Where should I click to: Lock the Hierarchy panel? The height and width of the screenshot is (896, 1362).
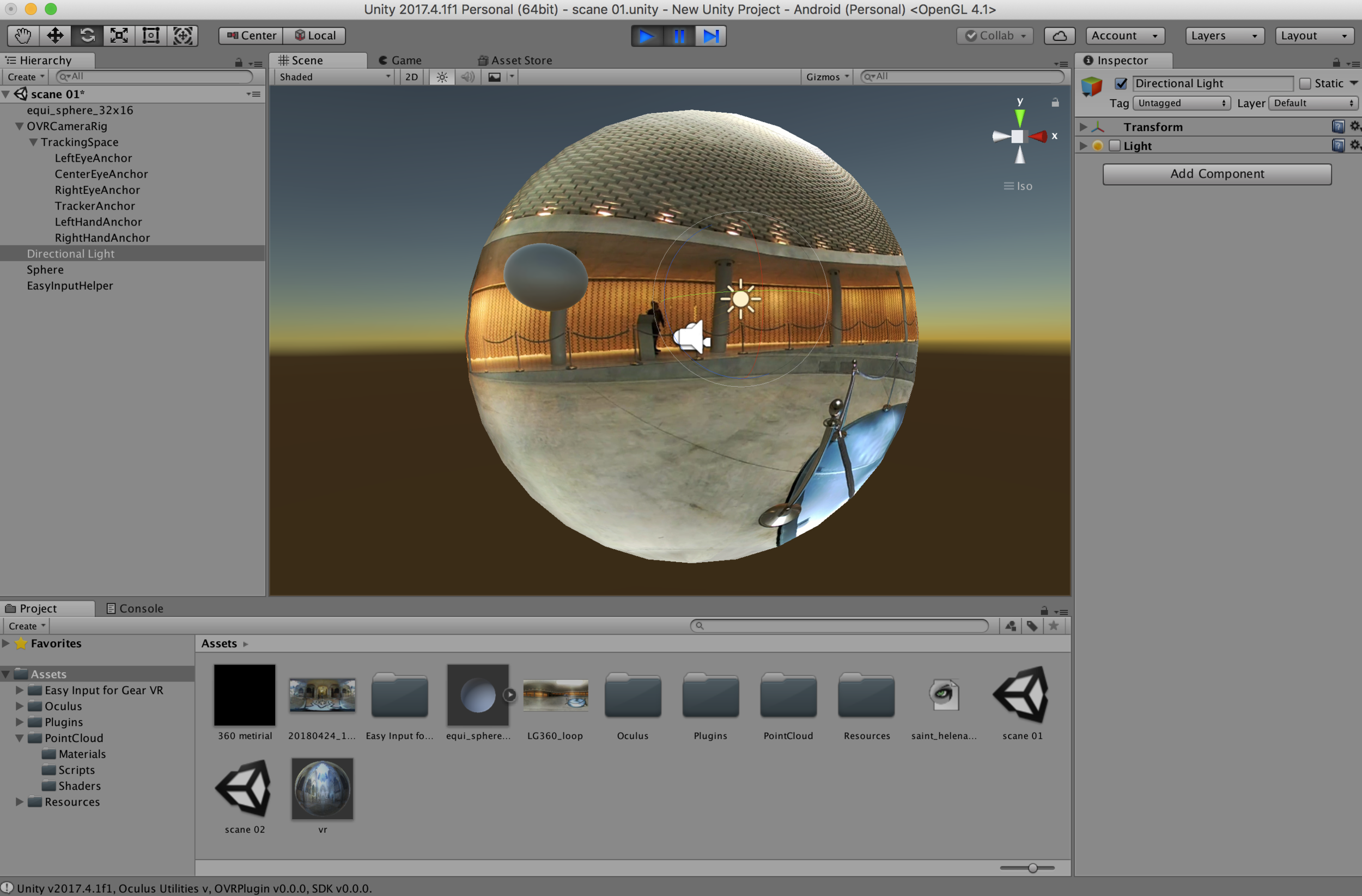point(239,62)
